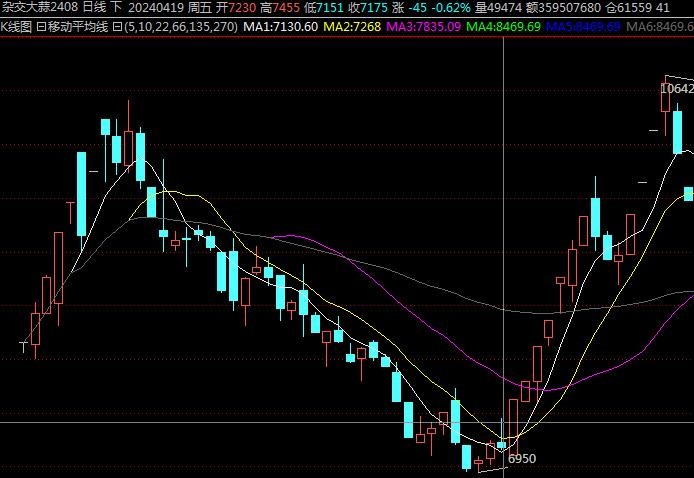The height and width of the screenshot is (478, 694).
Task: Select the magenta MA3:7835.09 legend
Action: click(x=423, y=26)
